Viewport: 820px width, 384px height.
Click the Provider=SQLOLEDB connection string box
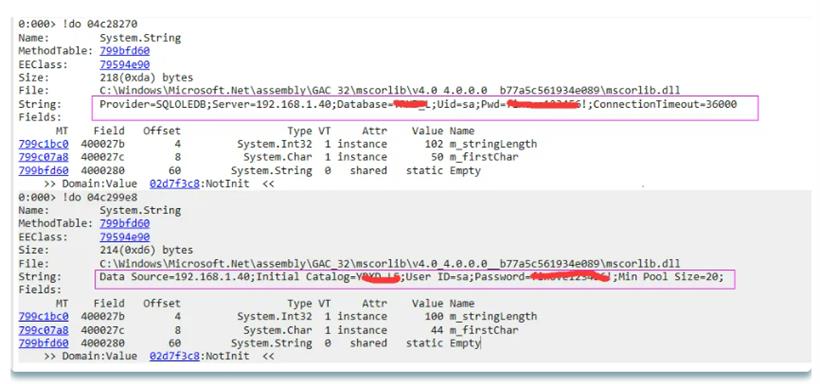tap(425, 108)
